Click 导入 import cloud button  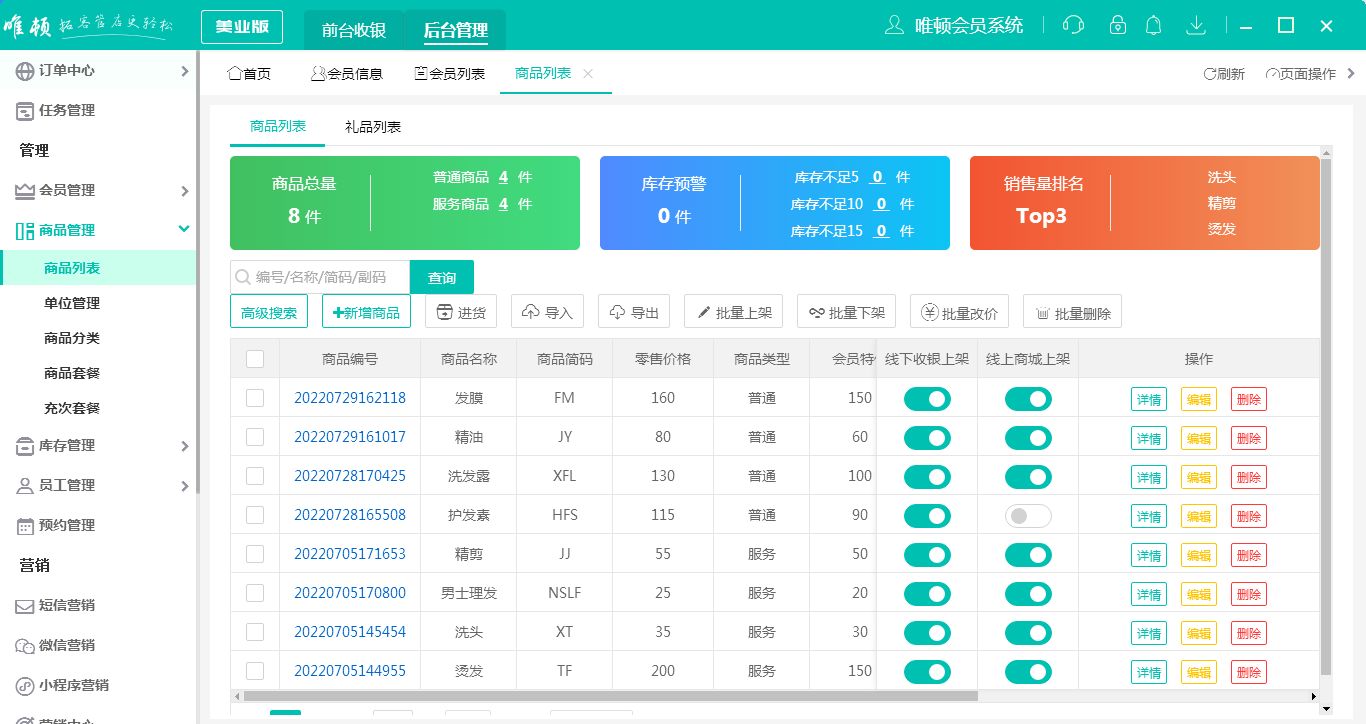[x=548, y=312]
